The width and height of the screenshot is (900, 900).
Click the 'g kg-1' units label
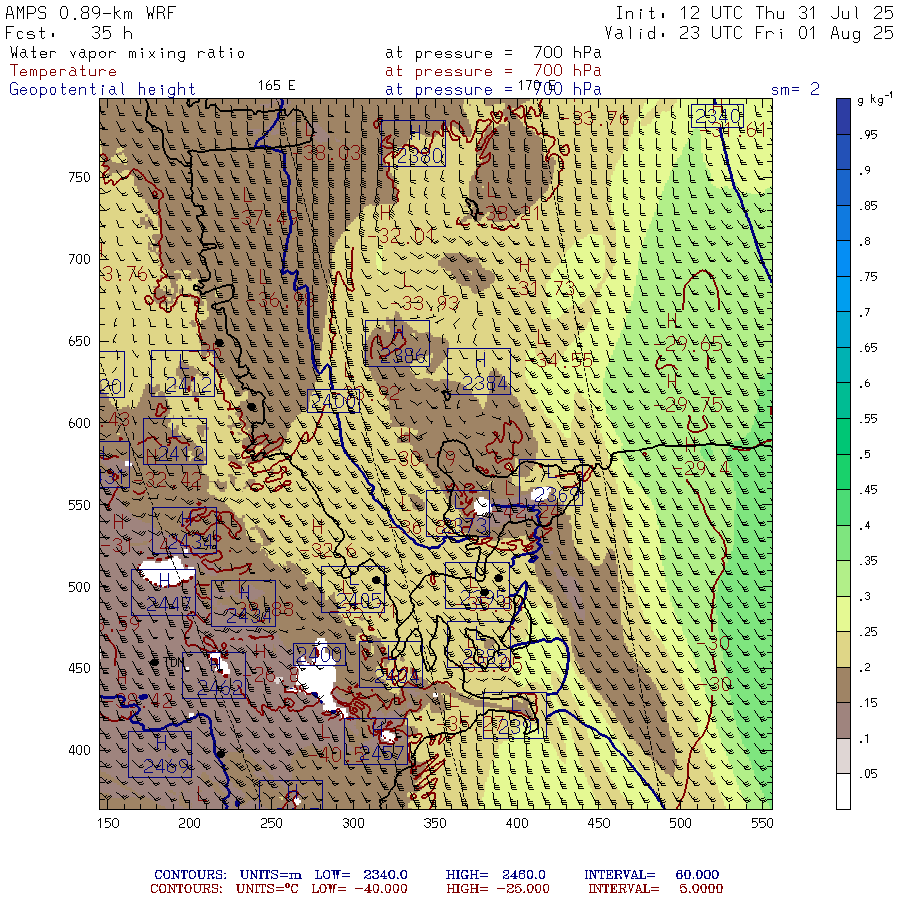875,99
